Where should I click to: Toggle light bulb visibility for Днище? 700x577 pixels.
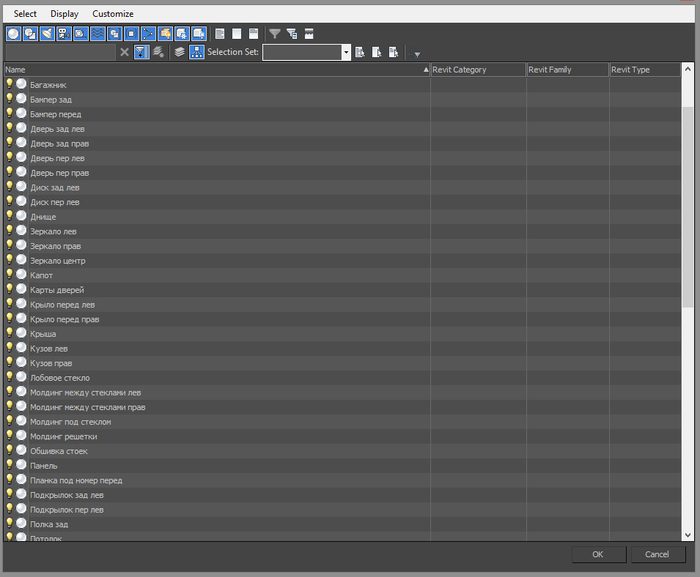[x=9, y=216]
